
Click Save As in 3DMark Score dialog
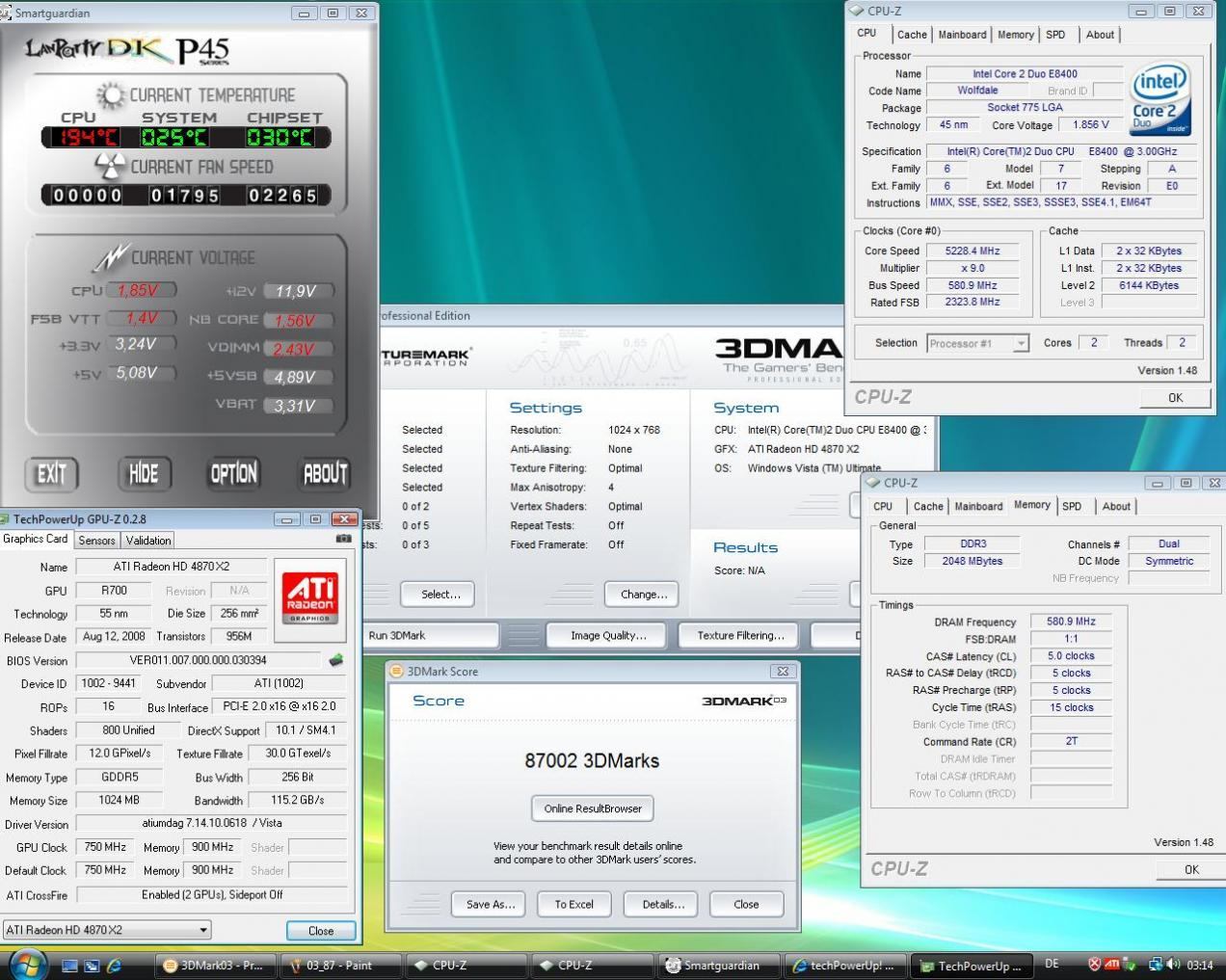490,904
